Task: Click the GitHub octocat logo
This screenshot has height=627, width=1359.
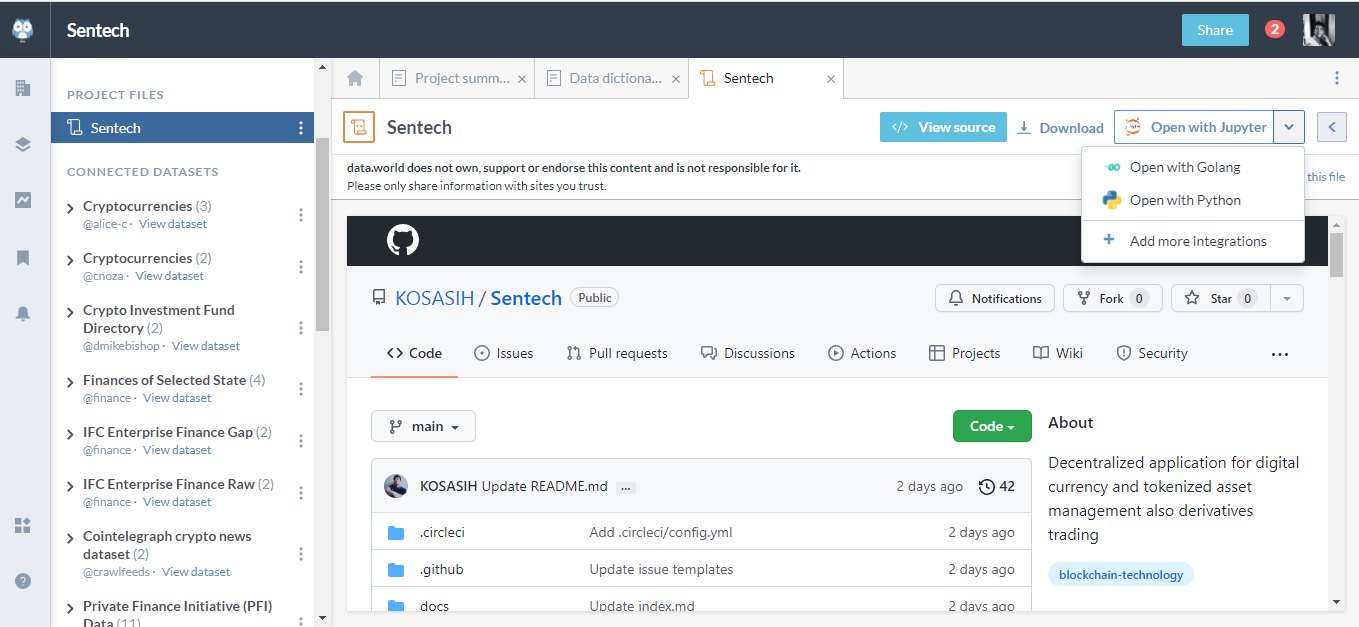Action: click(x=403, y=240)
